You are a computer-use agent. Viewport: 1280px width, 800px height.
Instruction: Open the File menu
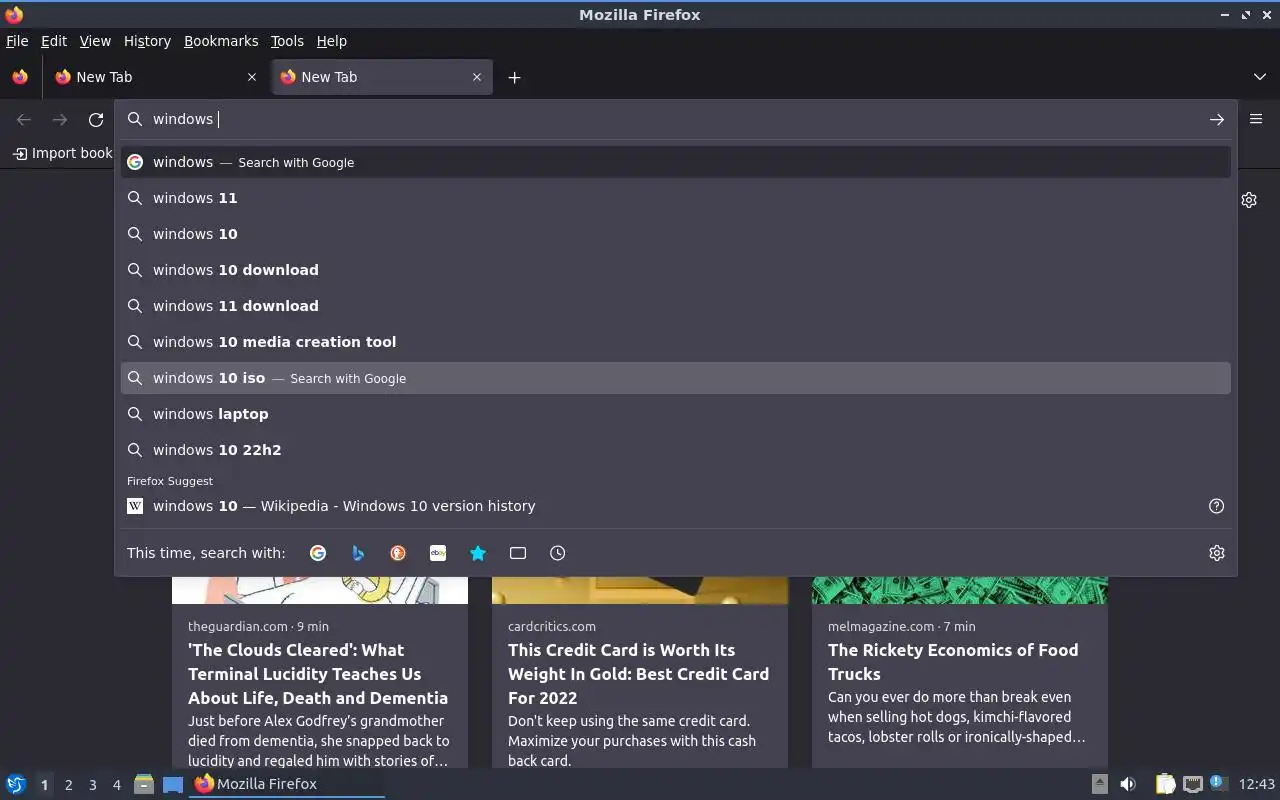(17, 41)
